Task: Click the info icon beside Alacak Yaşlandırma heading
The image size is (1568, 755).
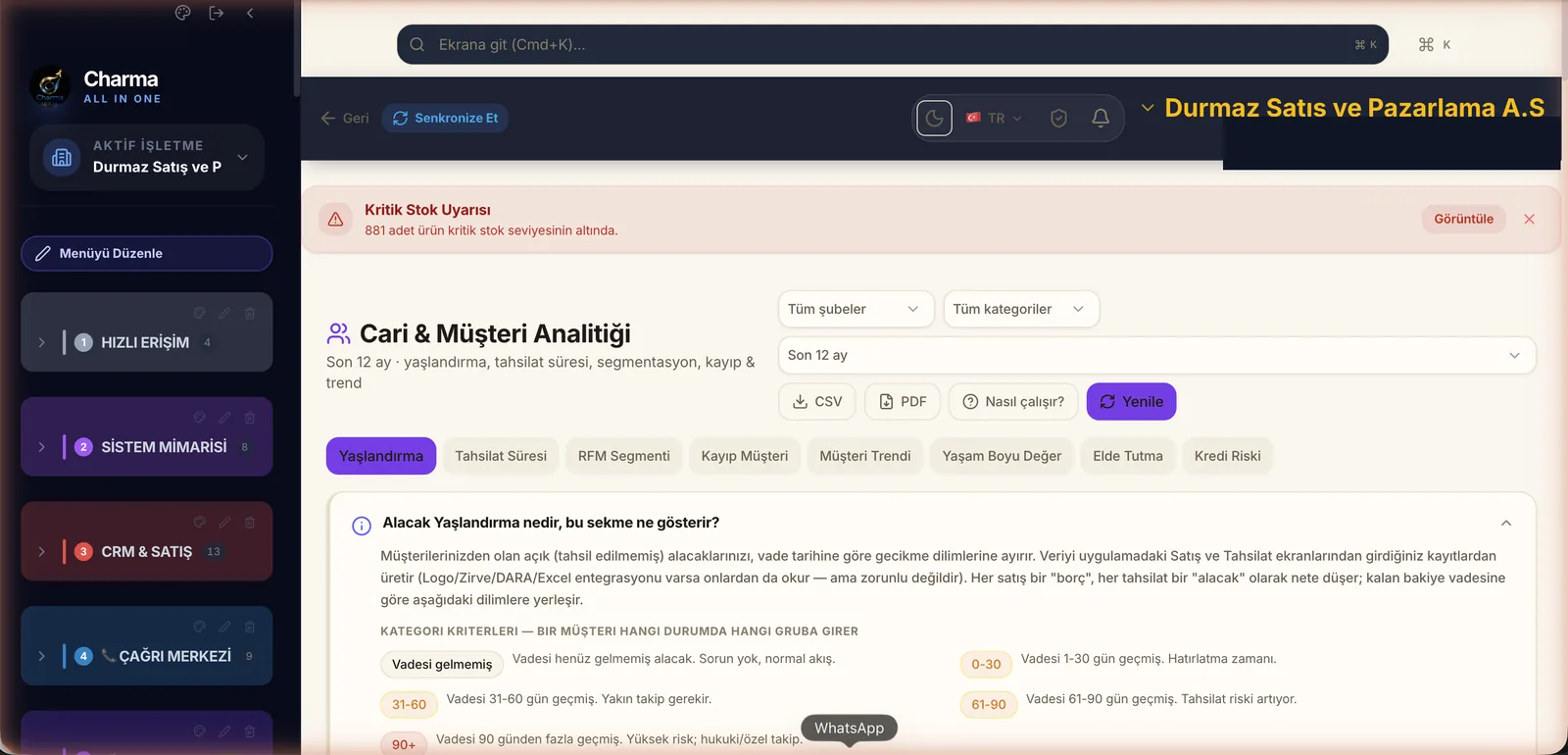Action: click(362, 526)
